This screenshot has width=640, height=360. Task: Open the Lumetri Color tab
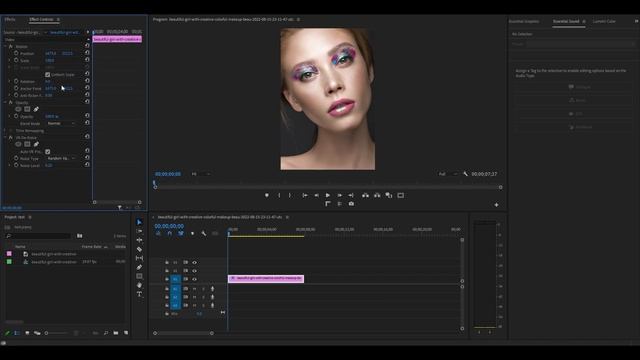[604, 21]
